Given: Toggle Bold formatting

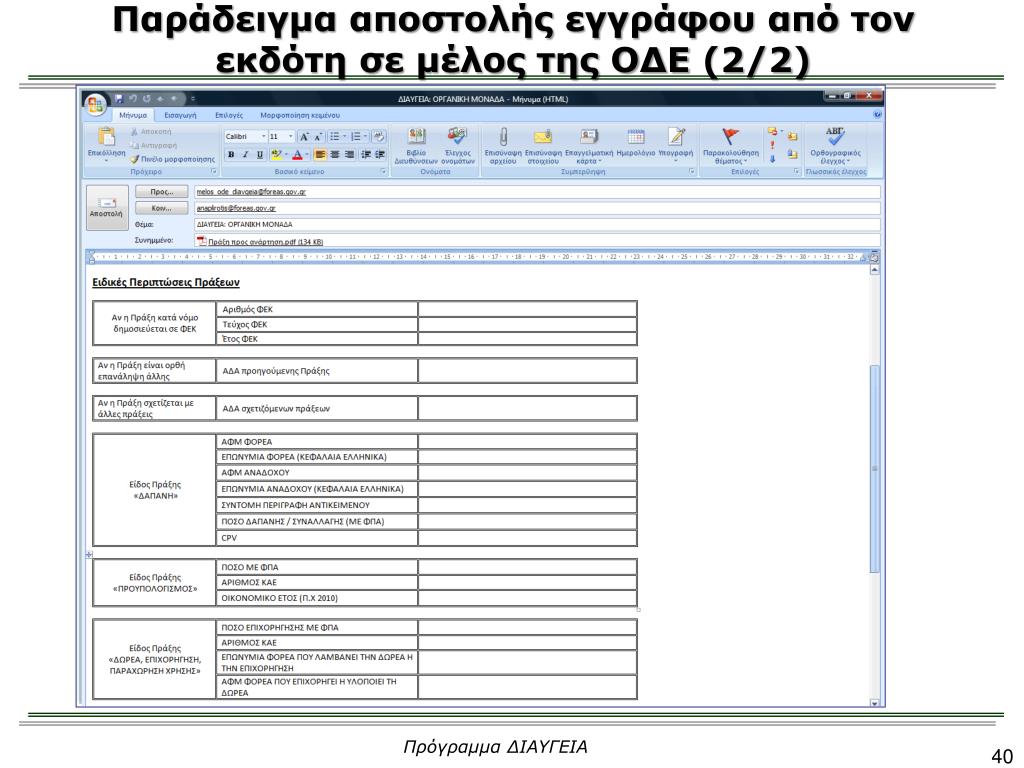Looking at the screenshot, I should point(231,155).
